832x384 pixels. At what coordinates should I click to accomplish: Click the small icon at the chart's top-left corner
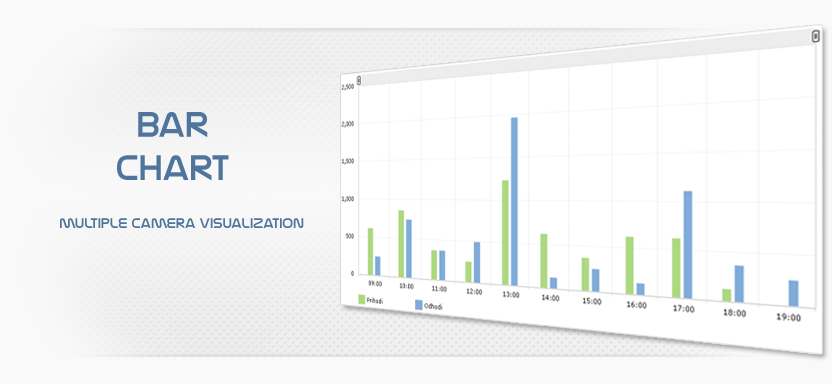pos(359,81)
